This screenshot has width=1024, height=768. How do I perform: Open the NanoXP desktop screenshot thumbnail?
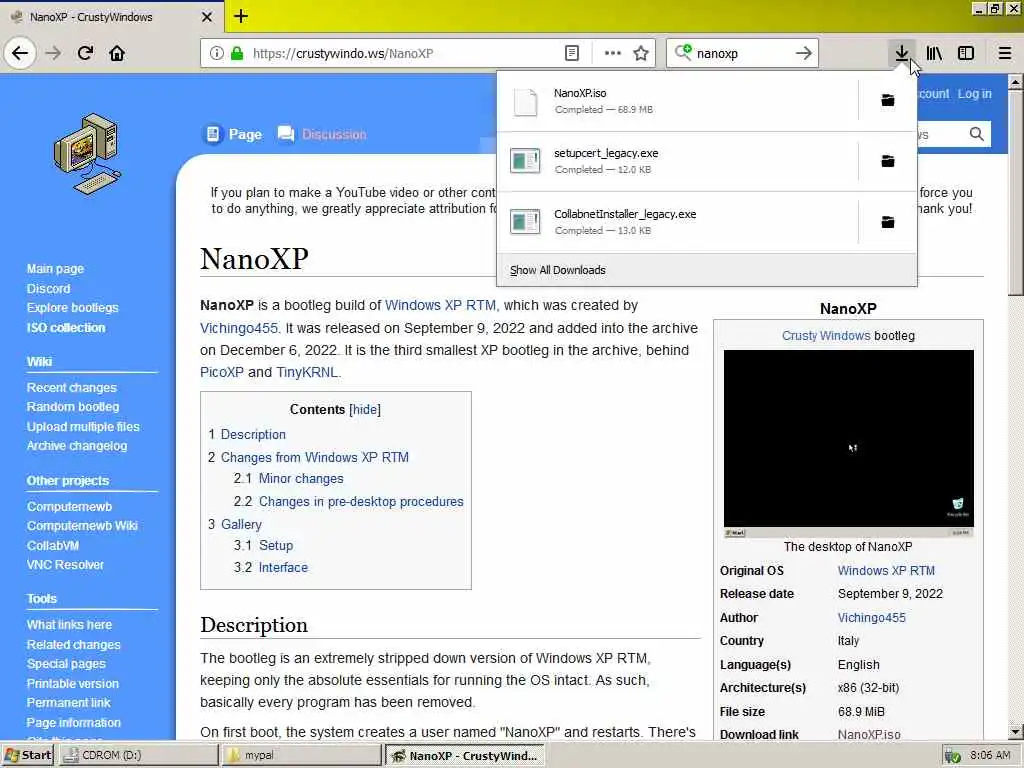[x=848, y=443]
